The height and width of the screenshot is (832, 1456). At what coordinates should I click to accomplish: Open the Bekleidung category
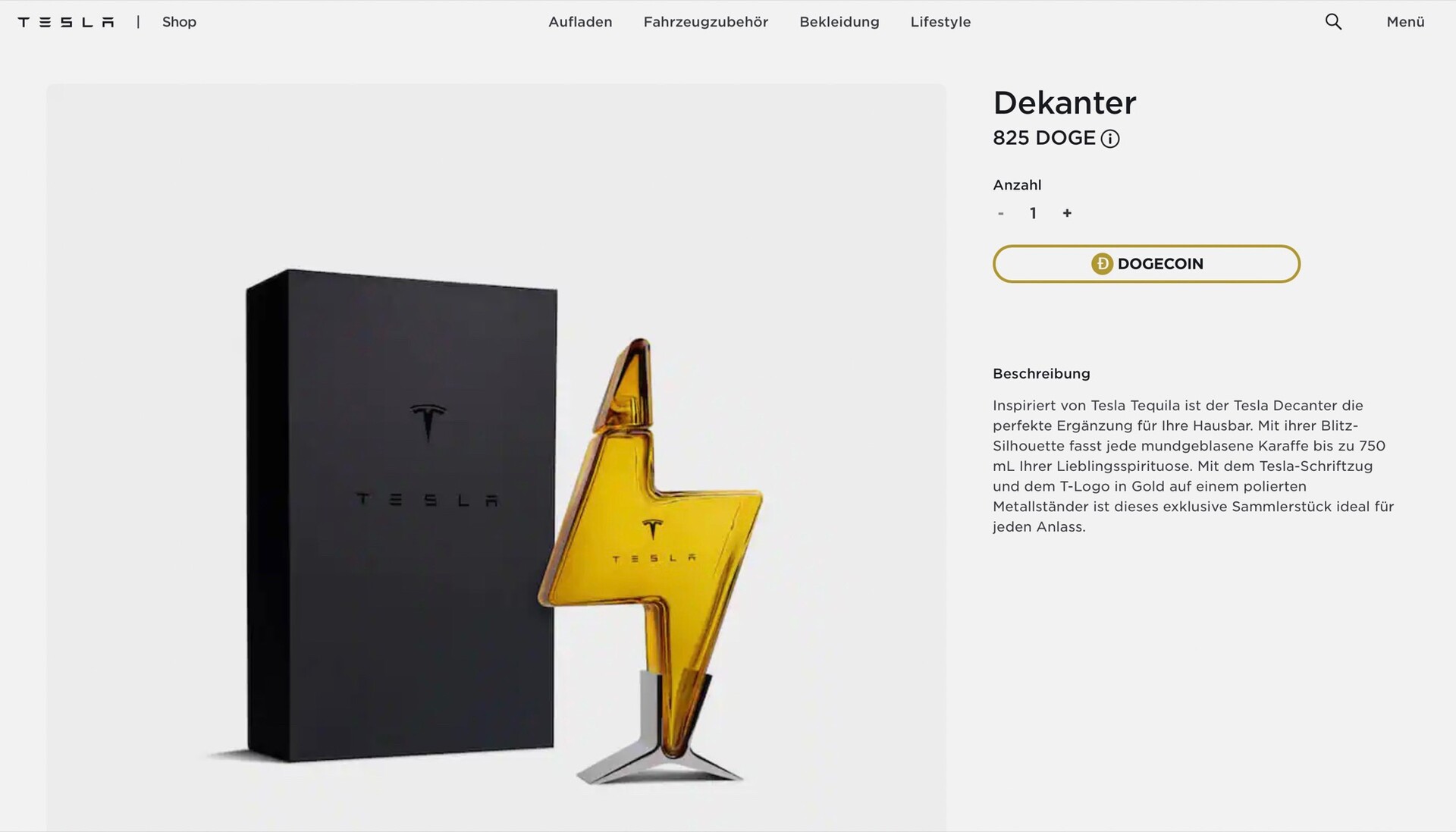pyautogui.click(x=839, y=22)
